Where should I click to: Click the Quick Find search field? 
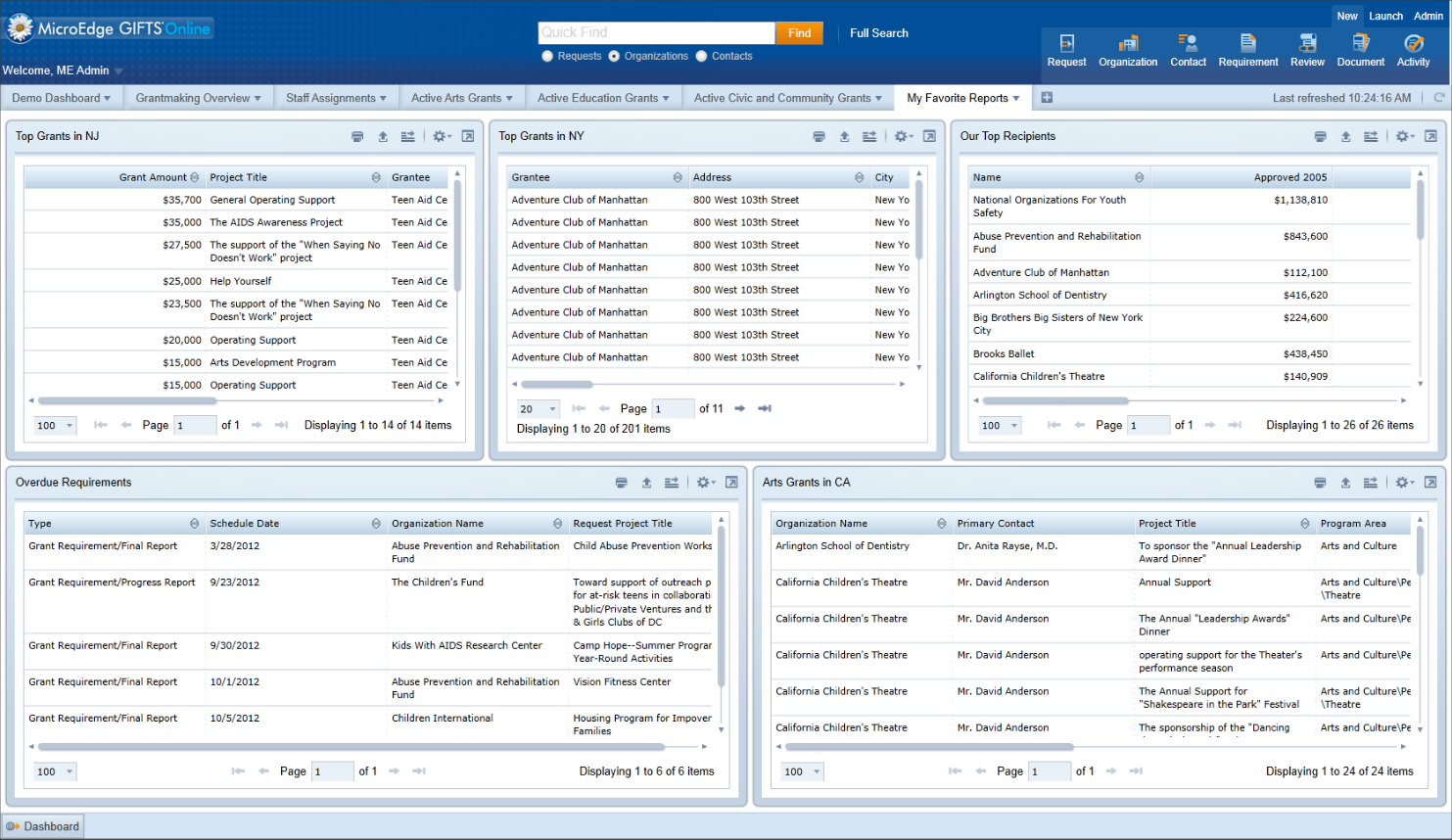click(x=656, y=33)
